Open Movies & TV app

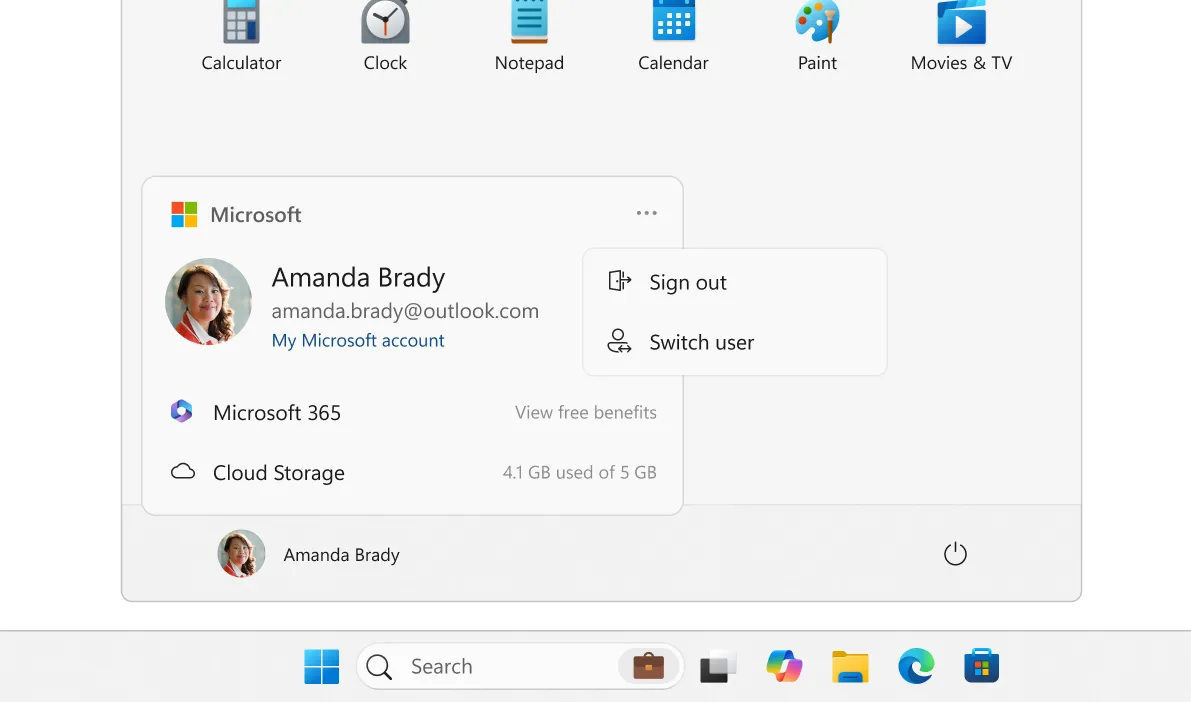tap(962, 36)
